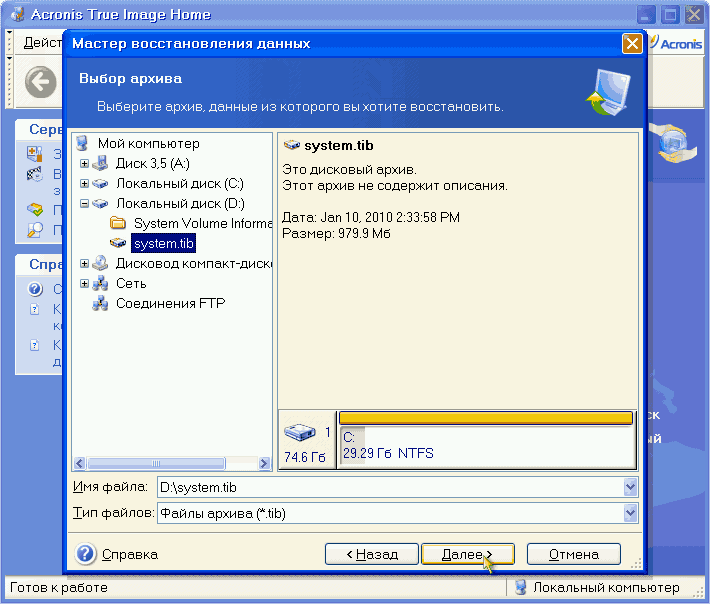Image resolution: width=710 pixels, height=604 pixels.
Task: Select Мой компьютер tree item
Action: point(149,144)
